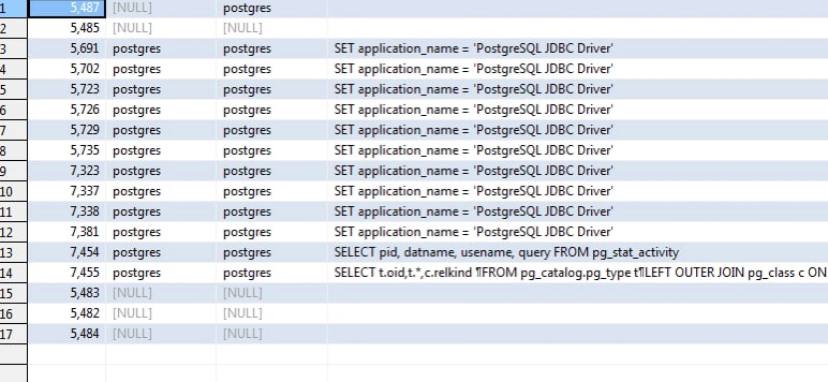The width and height of the screenshot is (828, 382).
Task: Click the [NULL] datname cell in row 5,483
Action: click(161, 293)
